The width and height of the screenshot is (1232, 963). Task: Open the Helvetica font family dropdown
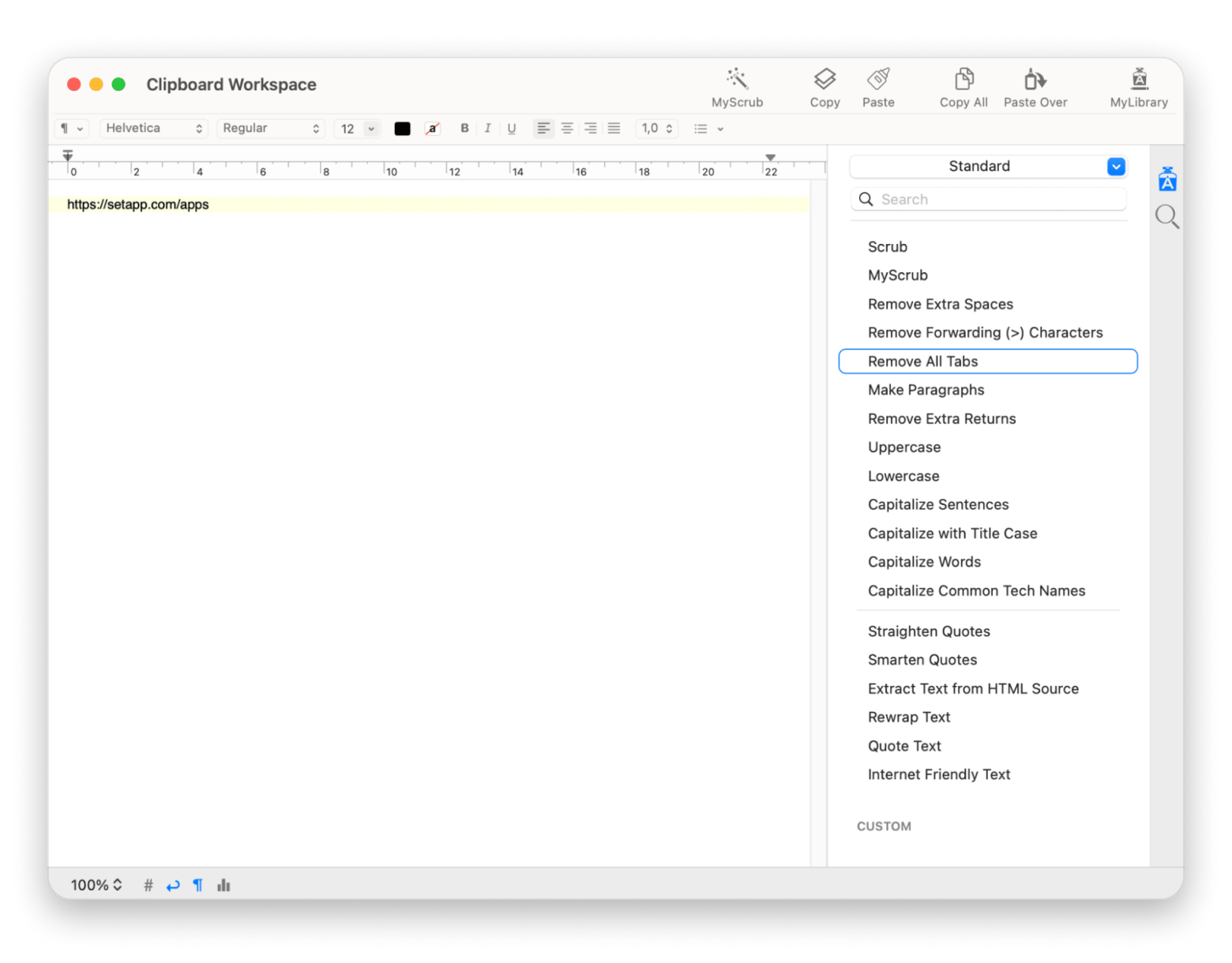tap(154, 129)
